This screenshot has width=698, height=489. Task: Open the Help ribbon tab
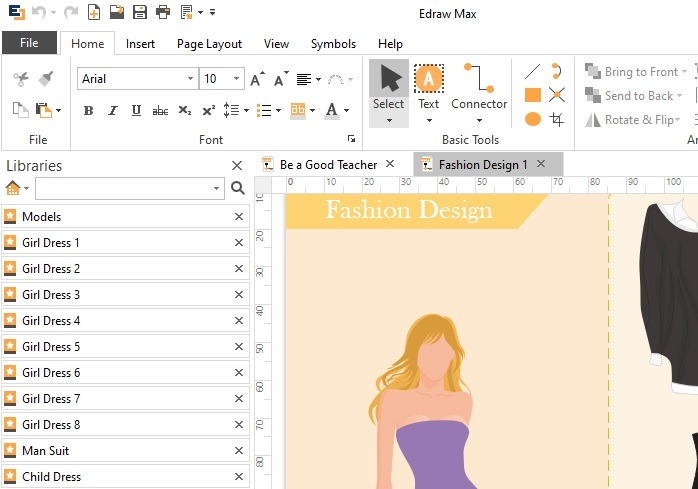390,44
